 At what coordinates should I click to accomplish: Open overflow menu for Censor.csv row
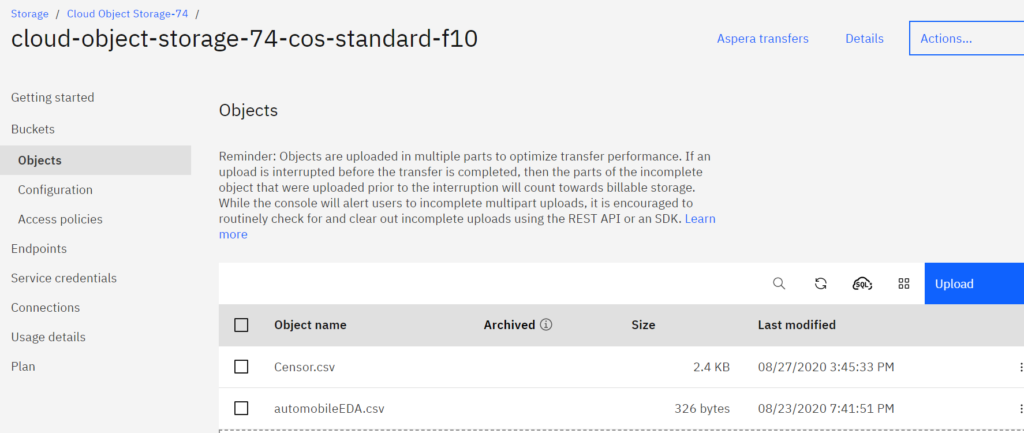tap(1019, 368)
